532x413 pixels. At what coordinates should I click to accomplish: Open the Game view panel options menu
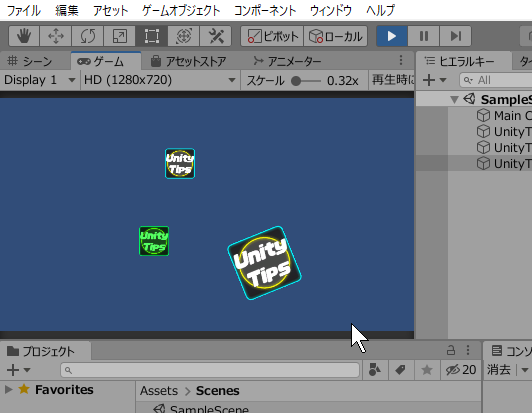tap(401, 61)
